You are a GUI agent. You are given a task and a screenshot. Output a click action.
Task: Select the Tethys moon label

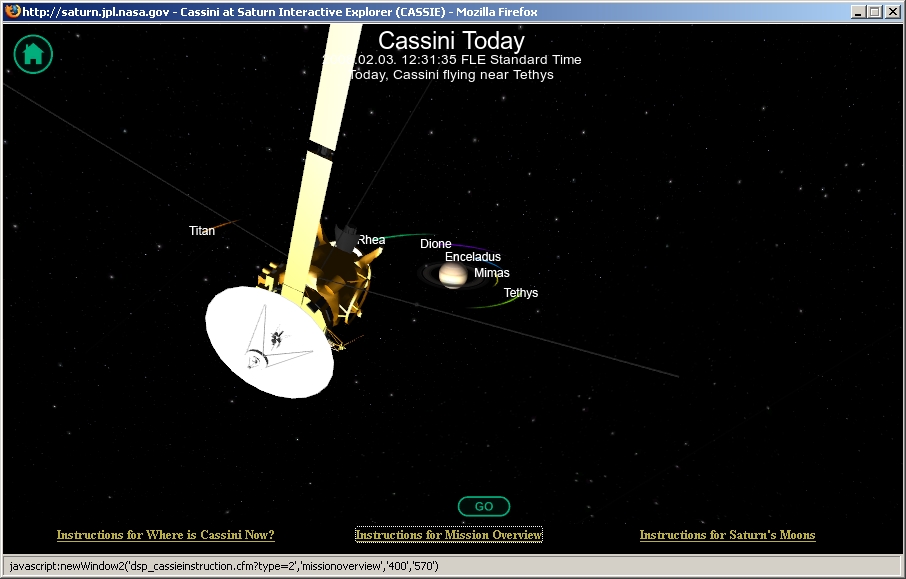tap(521, 292)
